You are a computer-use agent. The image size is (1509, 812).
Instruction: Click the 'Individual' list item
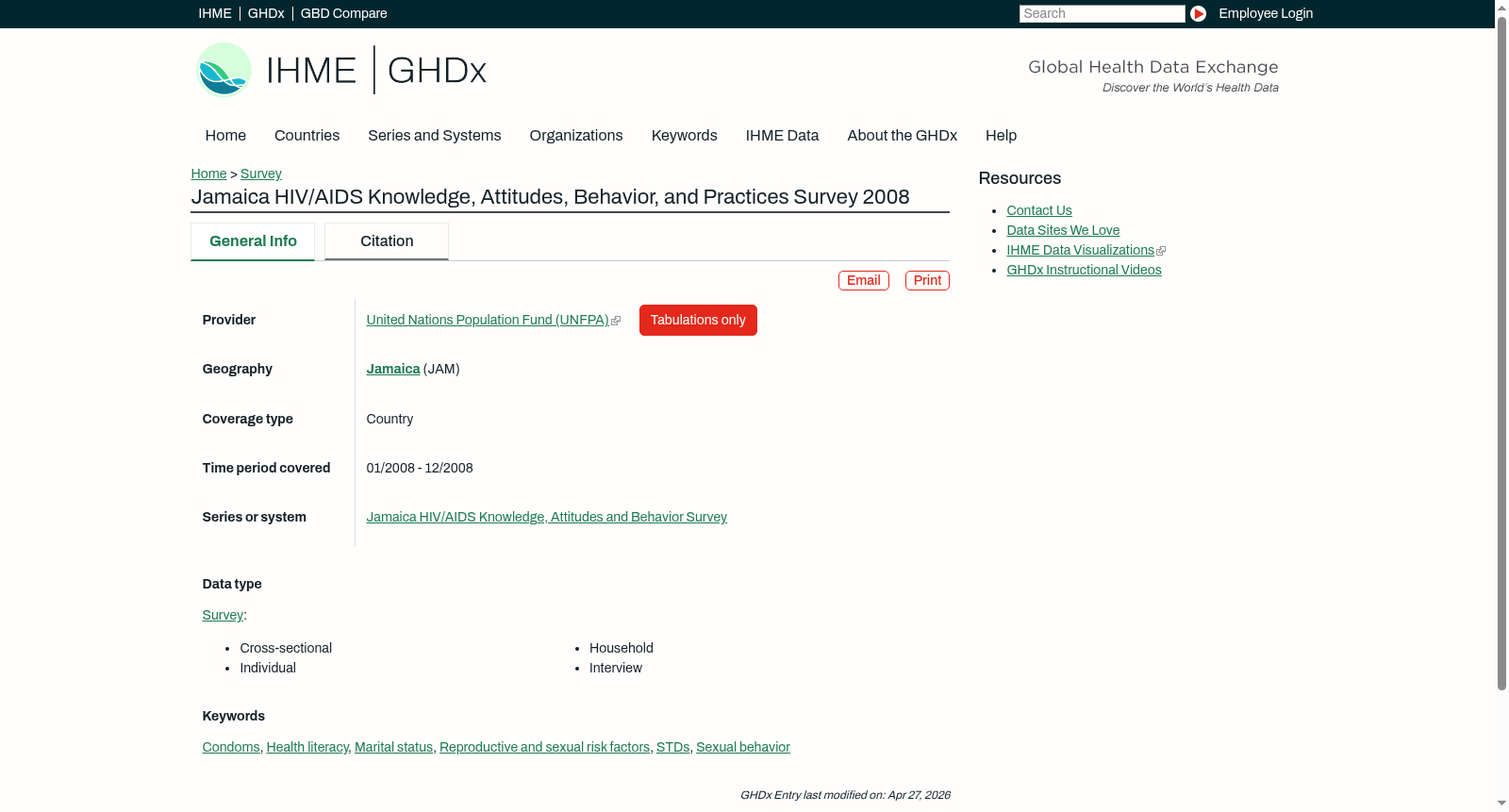coord(268,668)
